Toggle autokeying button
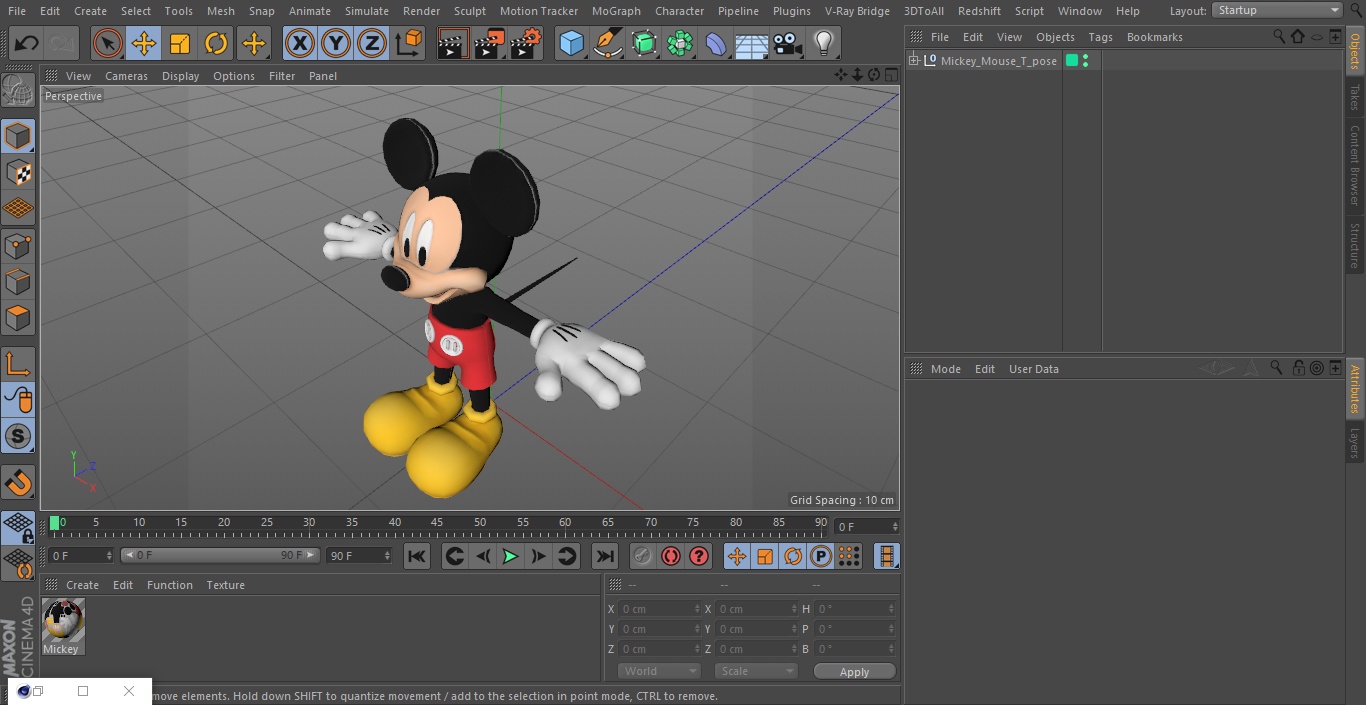1366x705 pixels. tap(671, 556)
